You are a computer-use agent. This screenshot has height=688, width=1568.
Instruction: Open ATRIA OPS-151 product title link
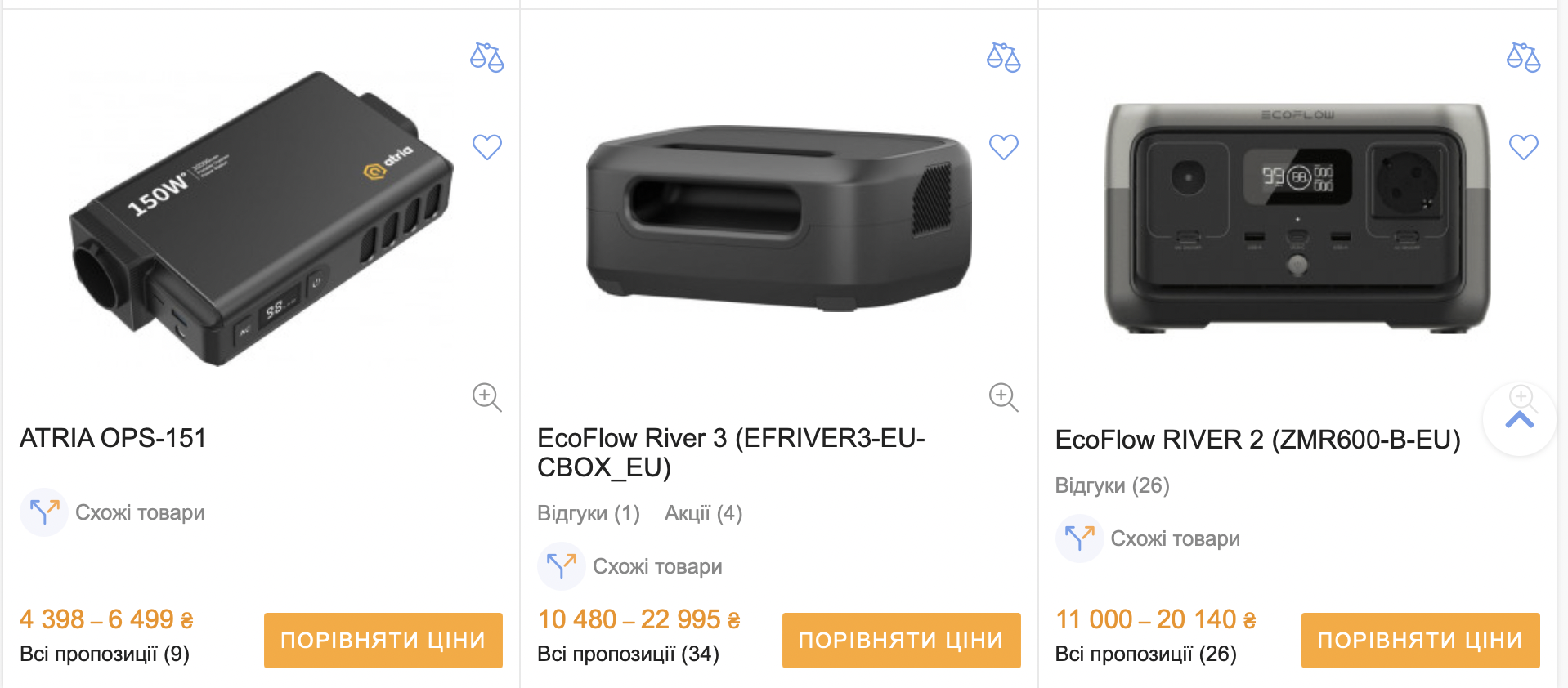tap(113, 438)
